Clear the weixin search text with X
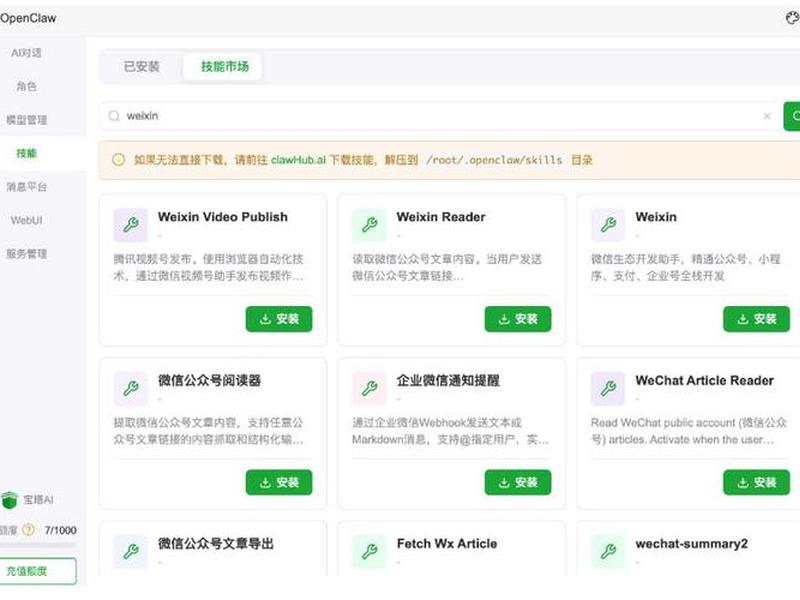Viewport: 800px width, 600px height. click(x=767, y=116)
